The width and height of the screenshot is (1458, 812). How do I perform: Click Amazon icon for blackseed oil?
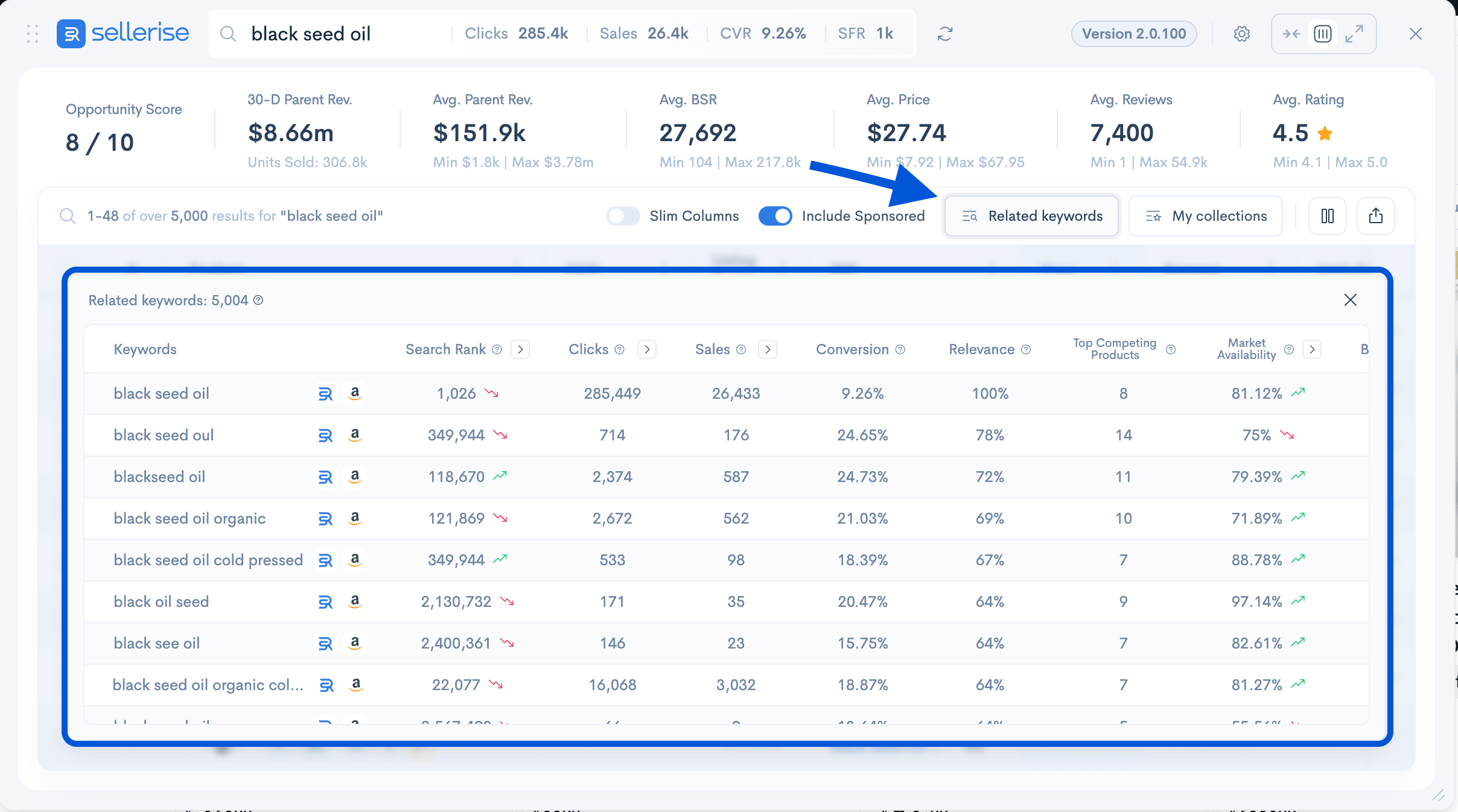355,477
